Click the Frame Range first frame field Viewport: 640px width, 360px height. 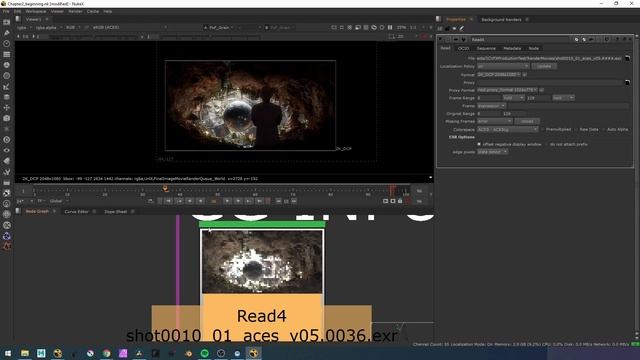coord(489,98)
